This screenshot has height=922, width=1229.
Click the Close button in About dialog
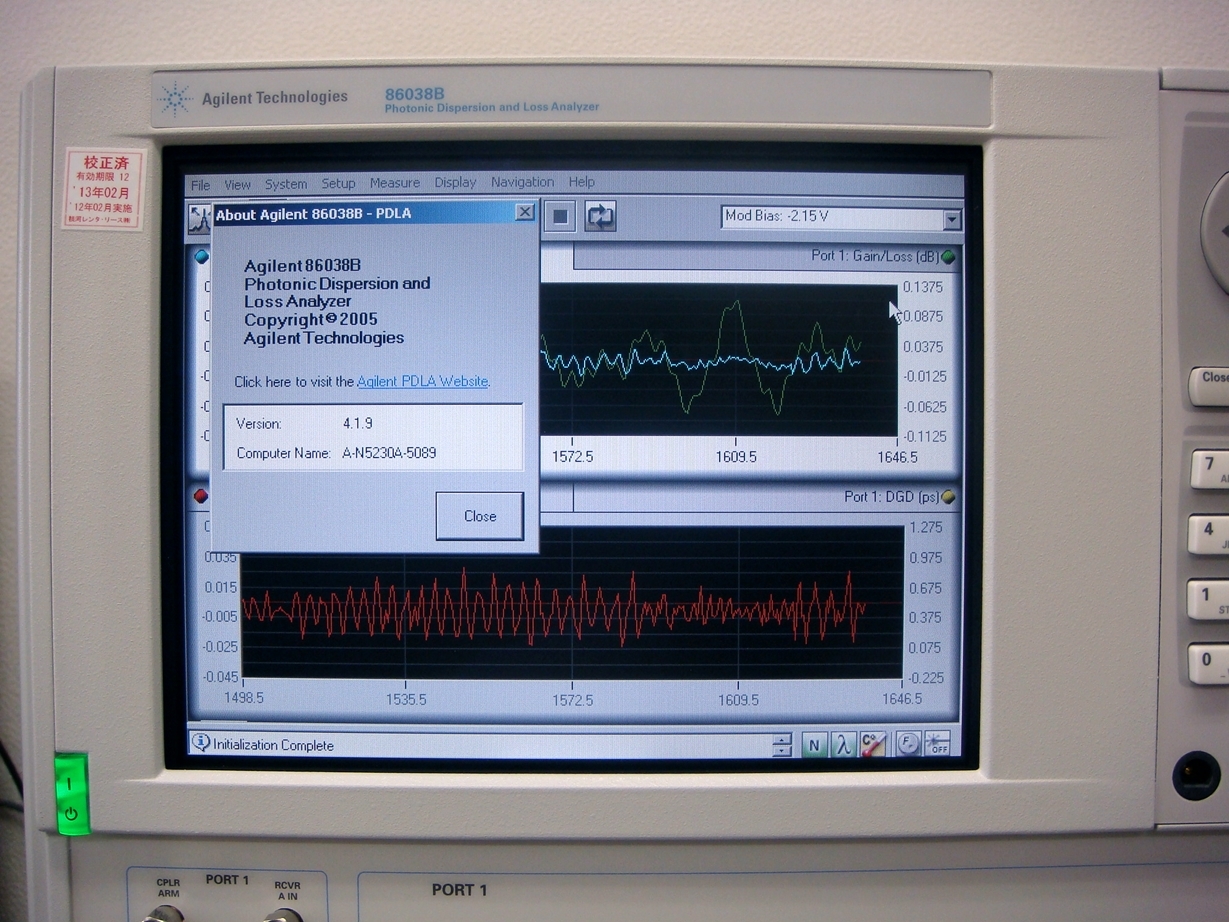point(480,516)
